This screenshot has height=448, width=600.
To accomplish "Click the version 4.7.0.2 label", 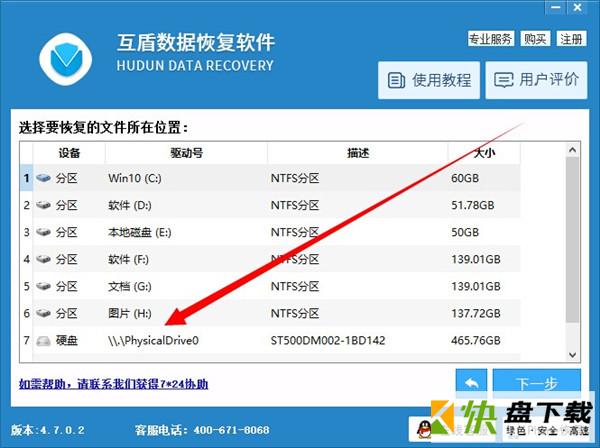I will point(48,430).
